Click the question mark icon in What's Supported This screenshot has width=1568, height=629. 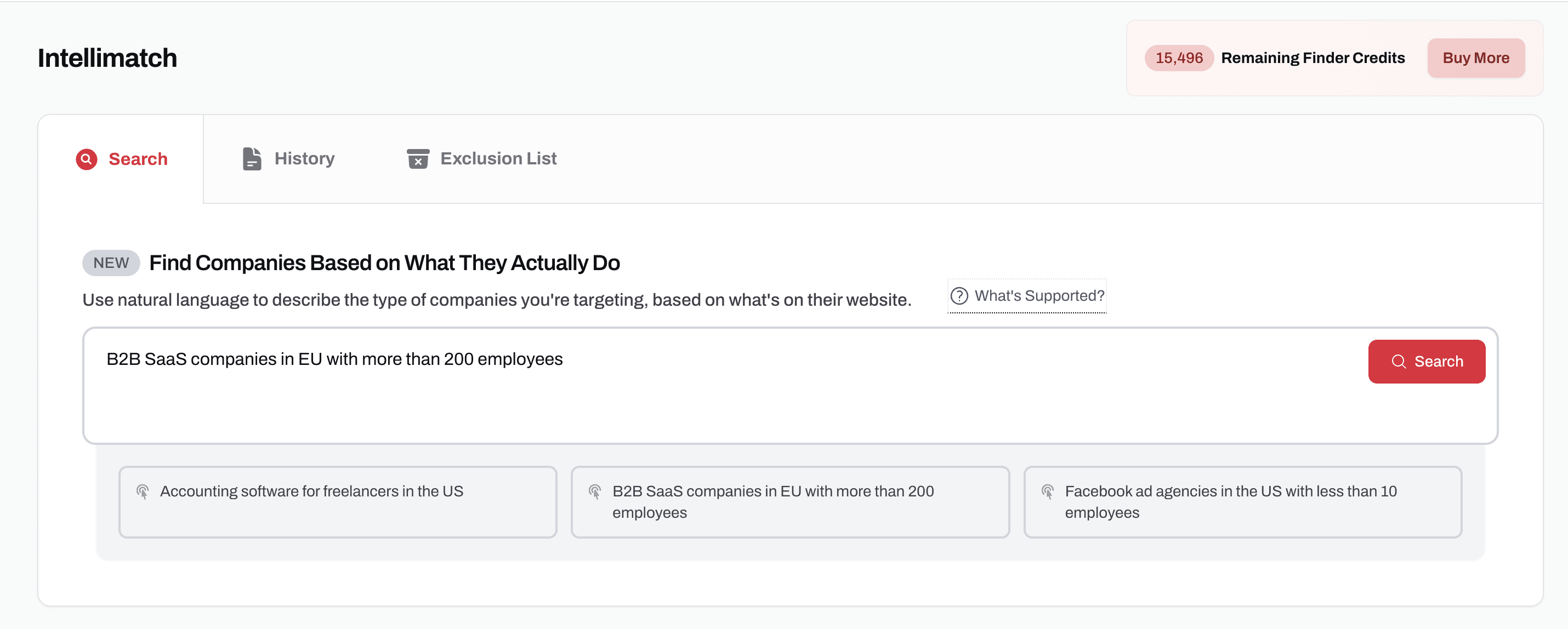coord(960,296)
